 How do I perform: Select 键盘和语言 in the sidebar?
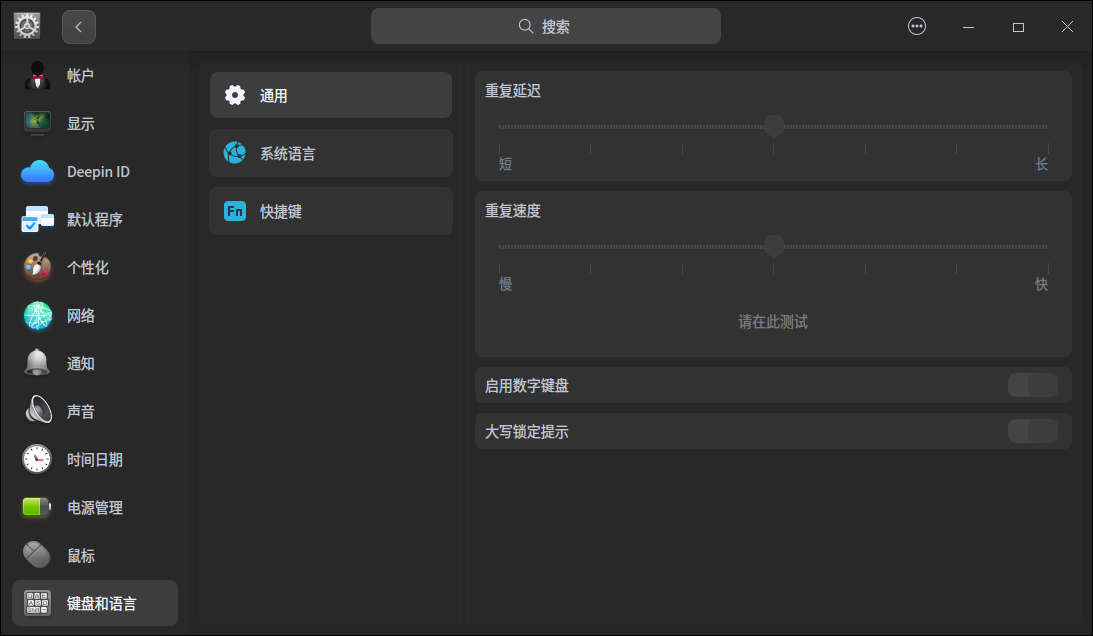(x=95, y=603)
